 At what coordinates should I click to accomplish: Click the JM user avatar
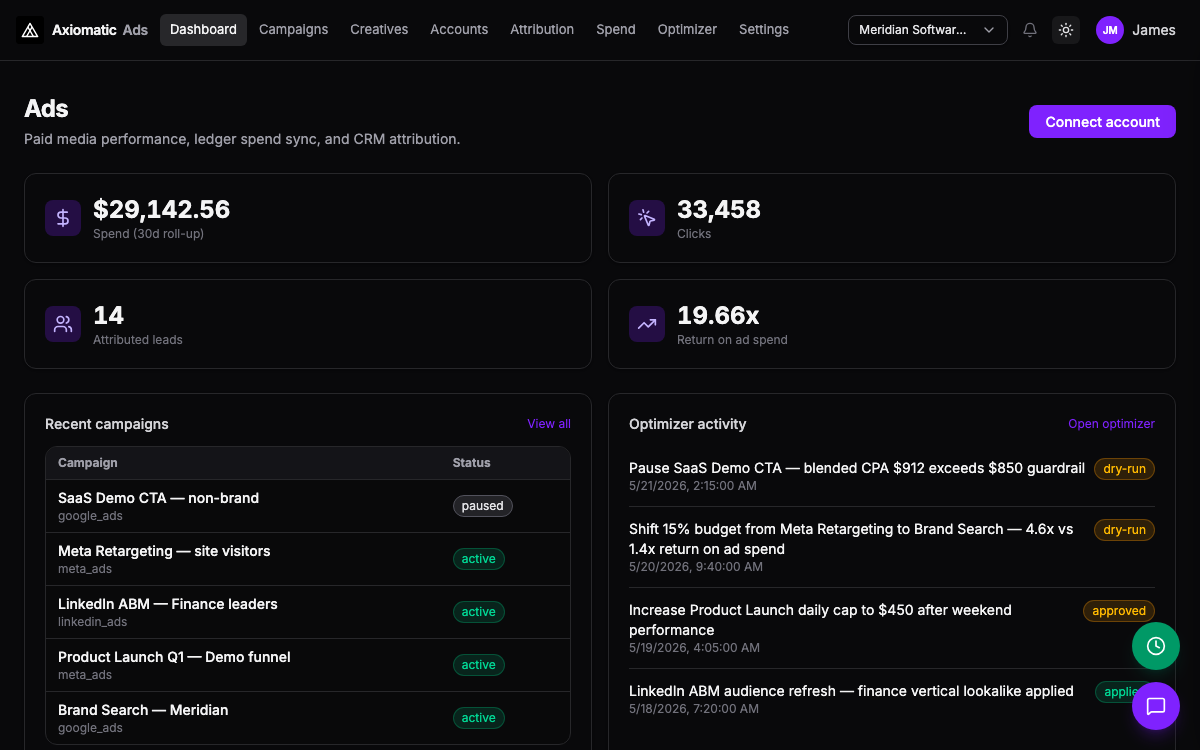(x=1110, y=30)
